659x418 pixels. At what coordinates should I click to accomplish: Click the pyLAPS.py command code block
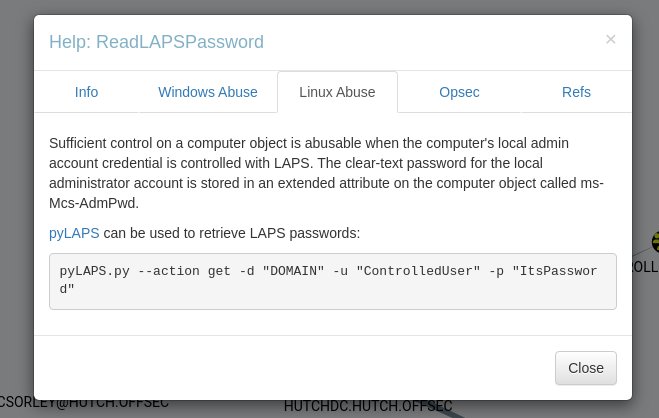click(332, 280)
